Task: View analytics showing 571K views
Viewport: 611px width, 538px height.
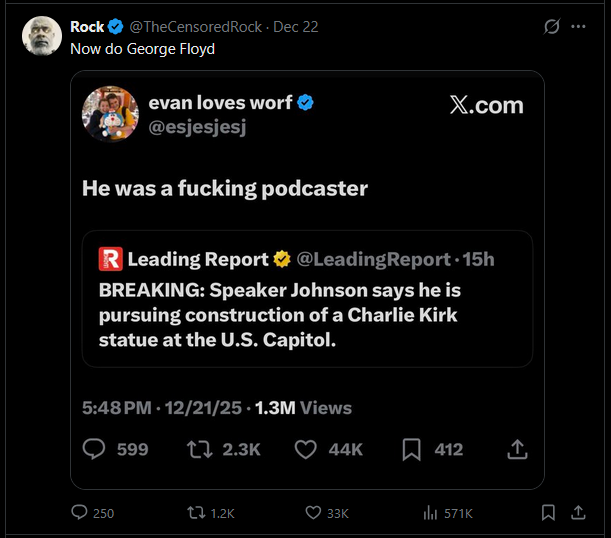Action: coord(431,512)
